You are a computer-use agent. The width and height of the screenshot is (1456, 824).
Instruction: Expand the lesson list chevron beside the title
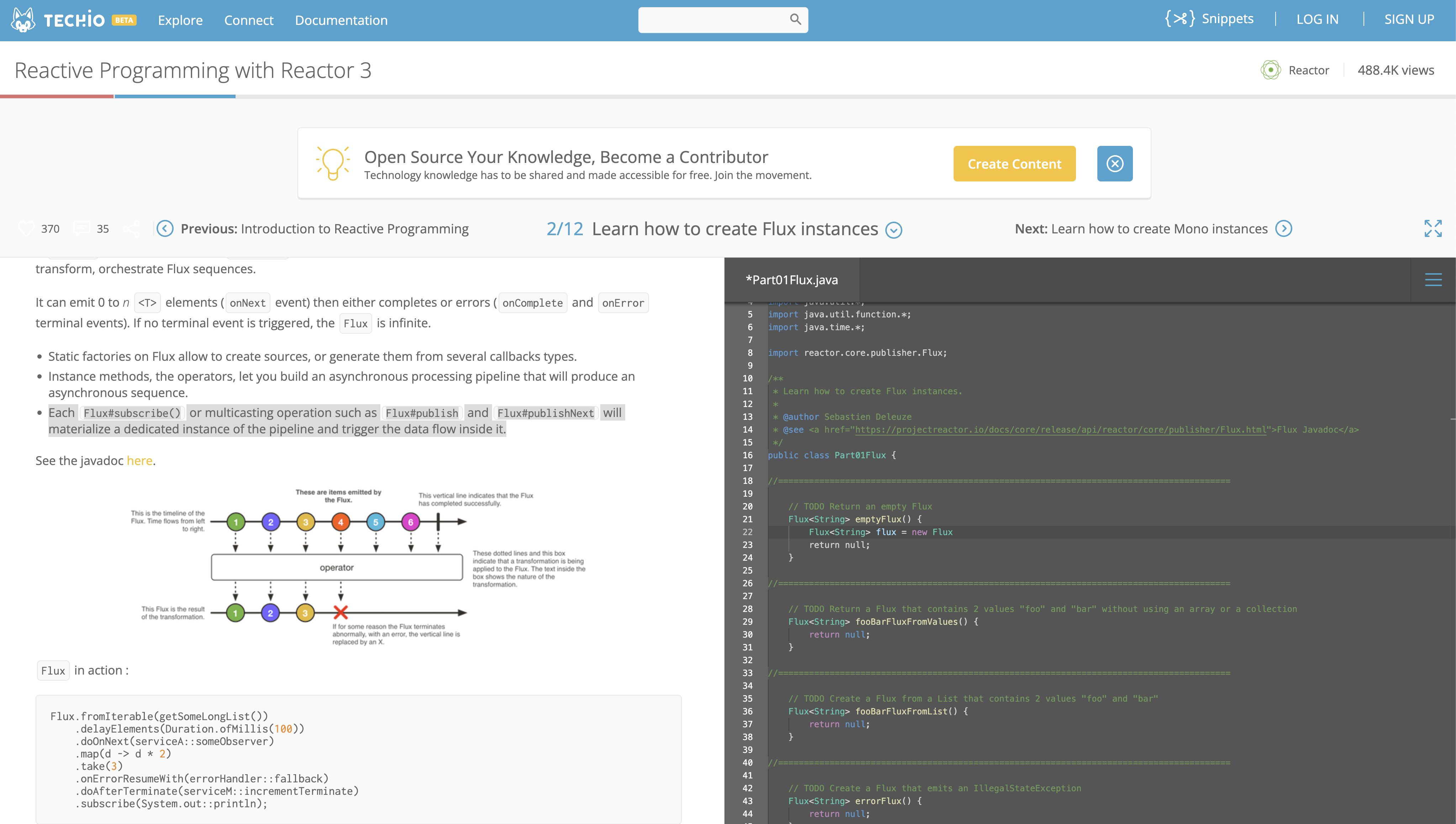point(893,230)
